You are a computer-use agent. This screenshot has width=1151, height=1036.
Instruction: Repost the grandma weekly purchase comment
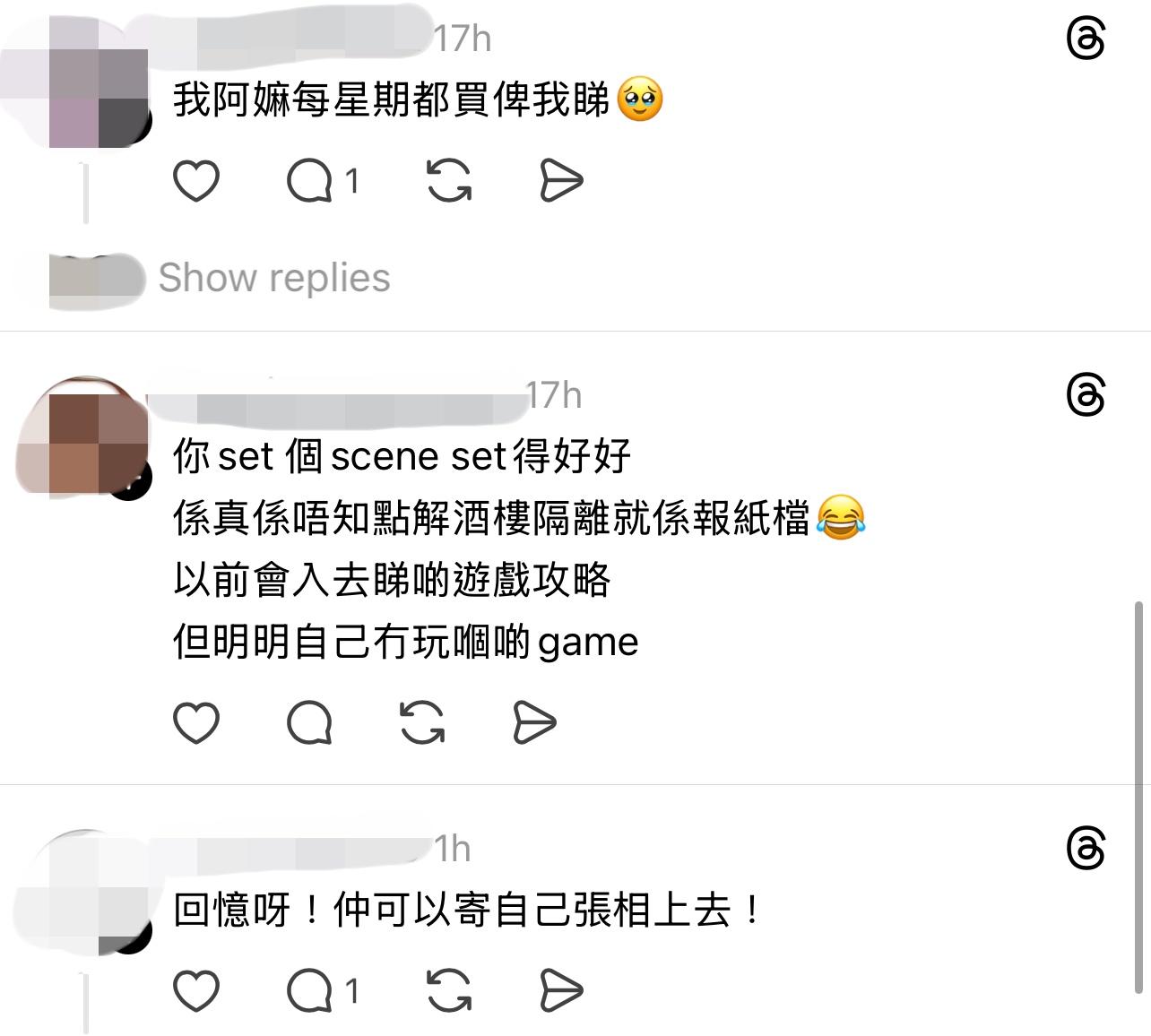tap(449, 181)
